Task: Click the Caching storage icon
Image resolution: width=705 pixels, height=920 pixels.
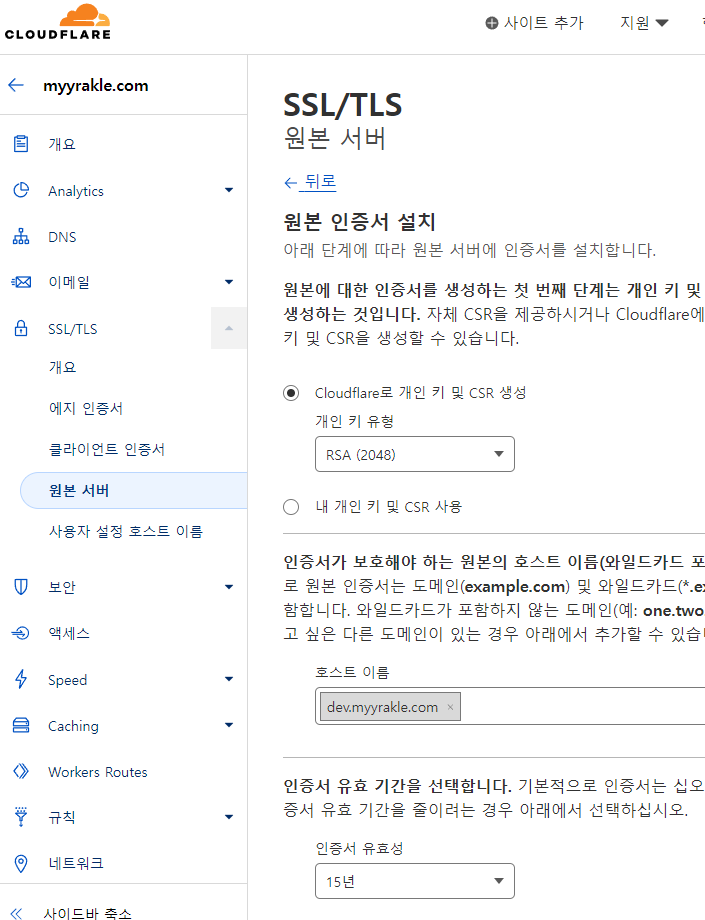Action: tap(21, 725)
